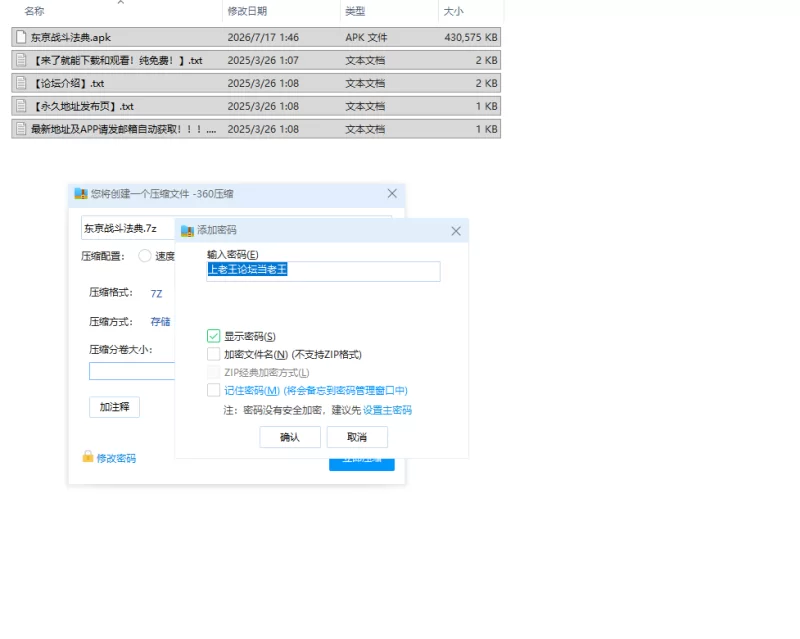
Task: Open the 修改密码 link
Action: click(116, 458)
